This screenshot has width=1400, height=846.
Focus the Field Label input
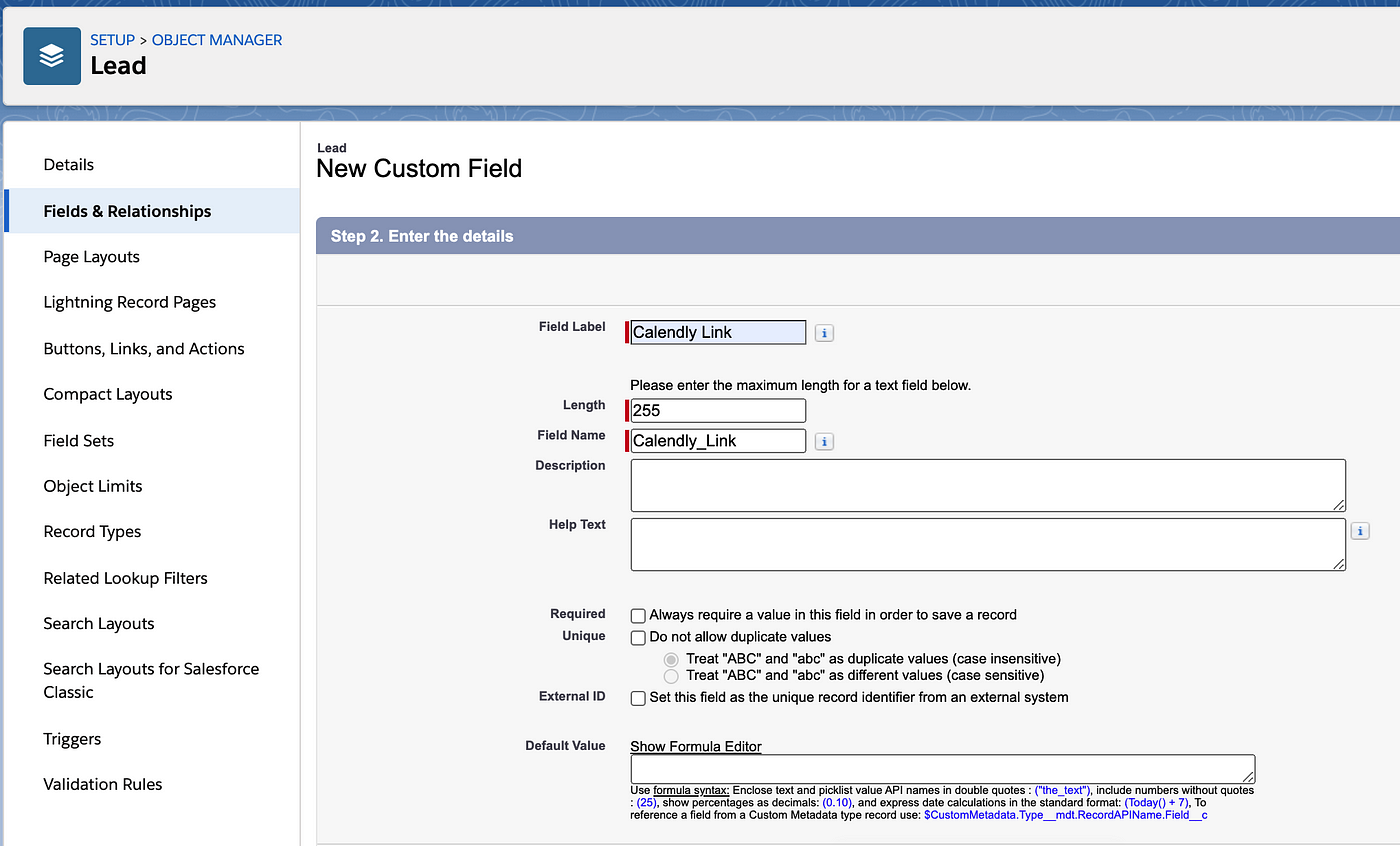pos(718,332)
